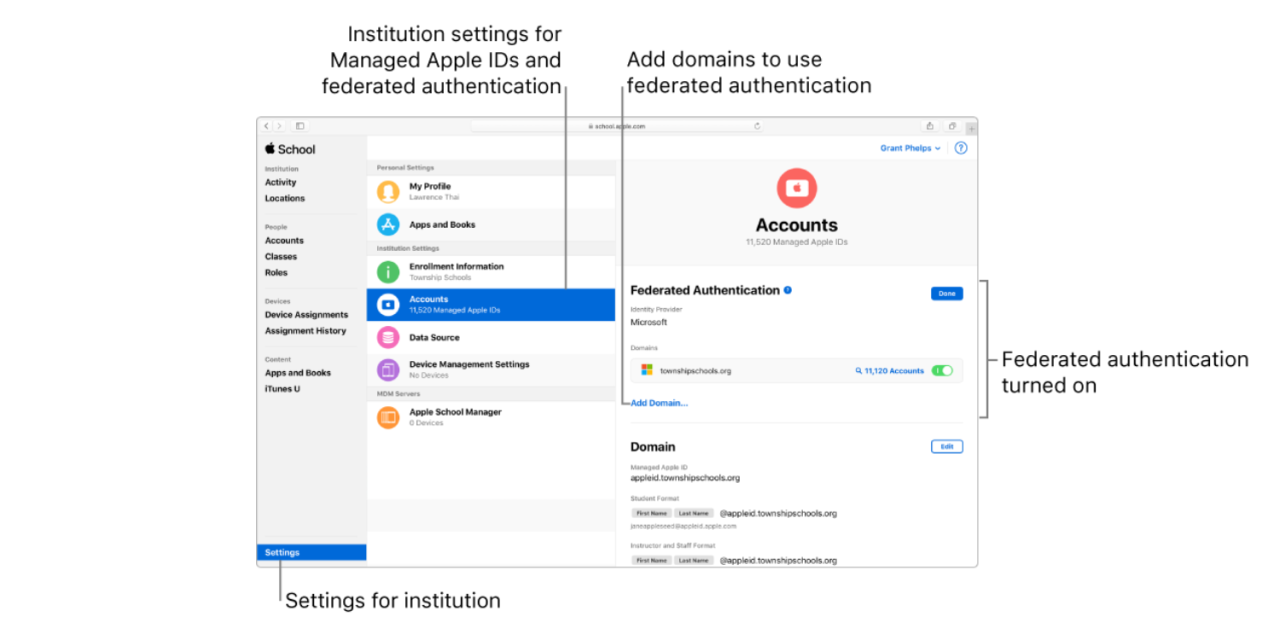Select the Apple School Manager MDM server icon
Viewport: 1280px width, 640px height.
[x=390, y=416]
